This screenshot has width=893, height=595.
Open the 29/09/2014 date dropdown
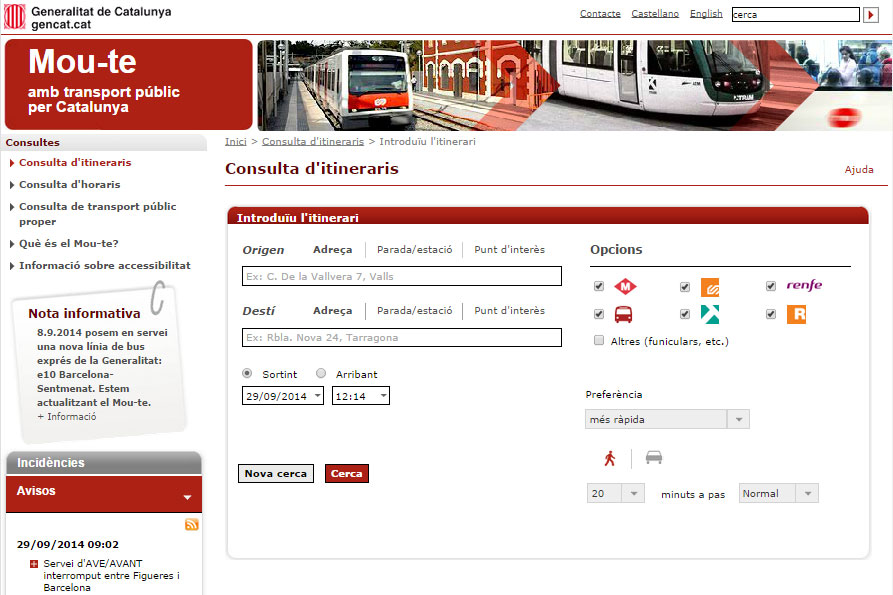[283, 396]
